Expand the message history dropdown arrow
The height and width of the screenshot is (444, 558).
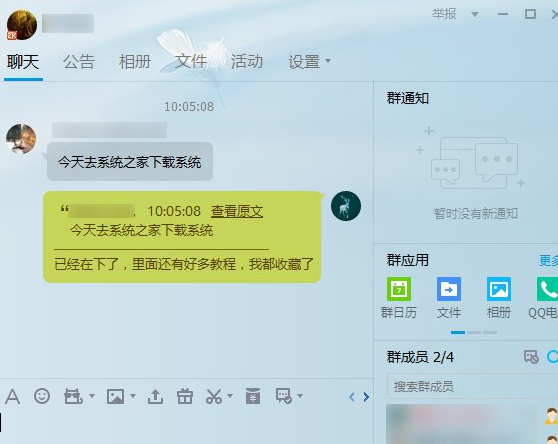[x=300, y=396]
